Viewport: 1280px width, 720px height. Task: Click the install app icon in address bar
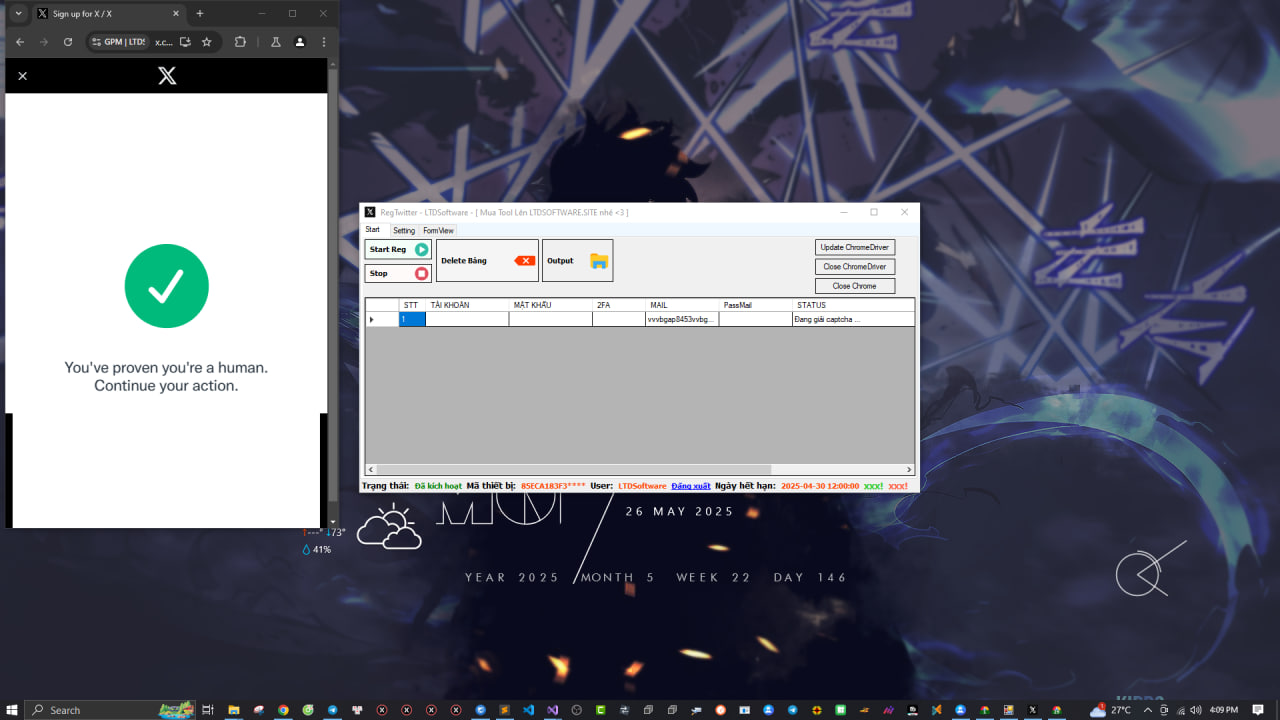[185, 42]
